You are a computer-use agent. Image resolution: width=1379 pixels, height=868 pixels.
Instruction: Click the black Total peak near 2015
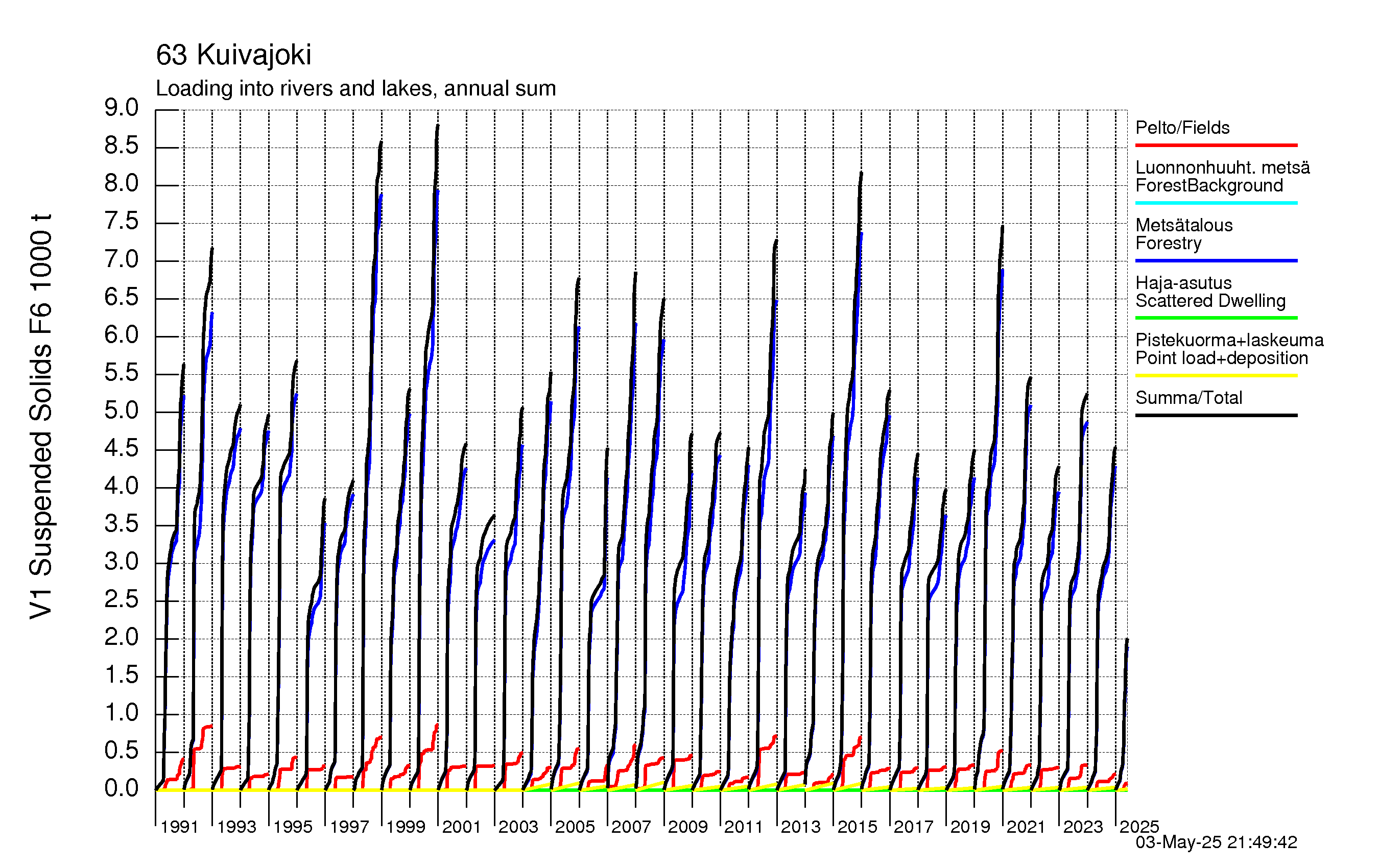pyautogui.click(x=861, y=173)
